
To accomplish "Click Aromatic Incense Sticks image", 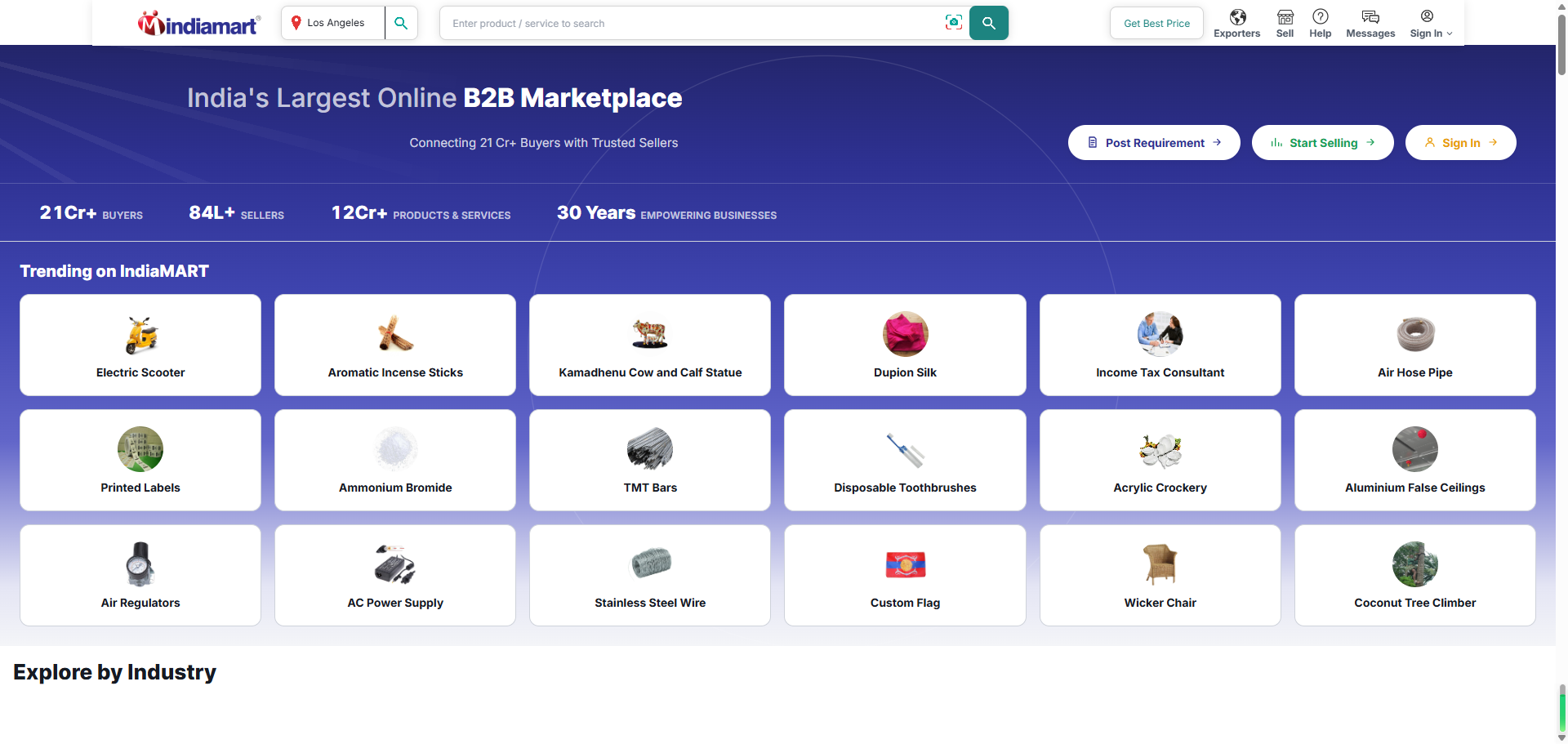I will 395,334.
